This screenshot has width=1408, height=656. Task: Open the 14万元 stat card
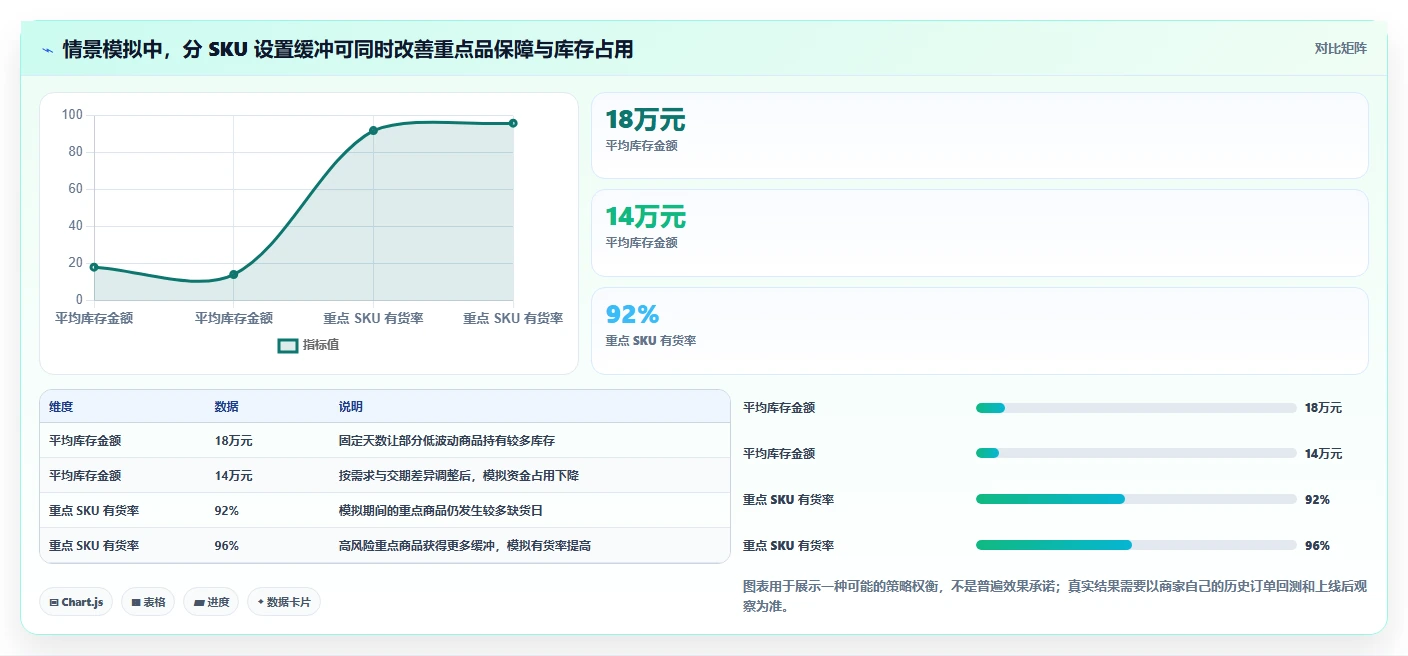coord(979,233)
